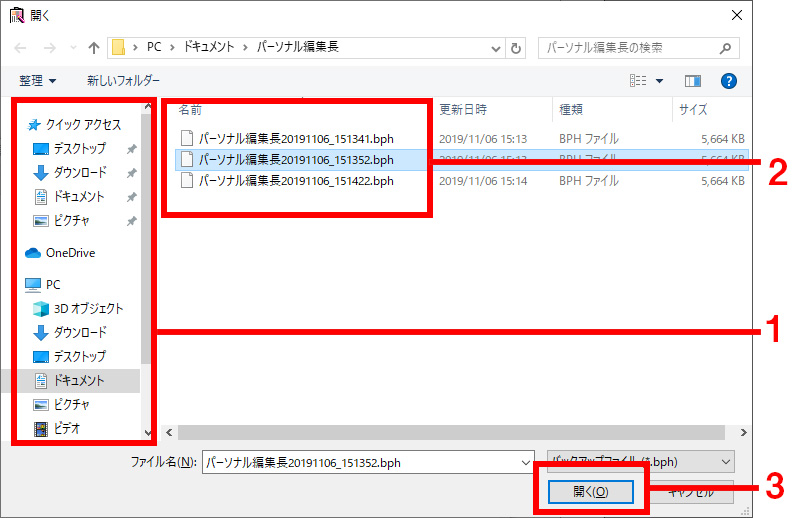
Task: Select file パーソナル編集長20191106_151352.bph
Action: pos(296,160)
